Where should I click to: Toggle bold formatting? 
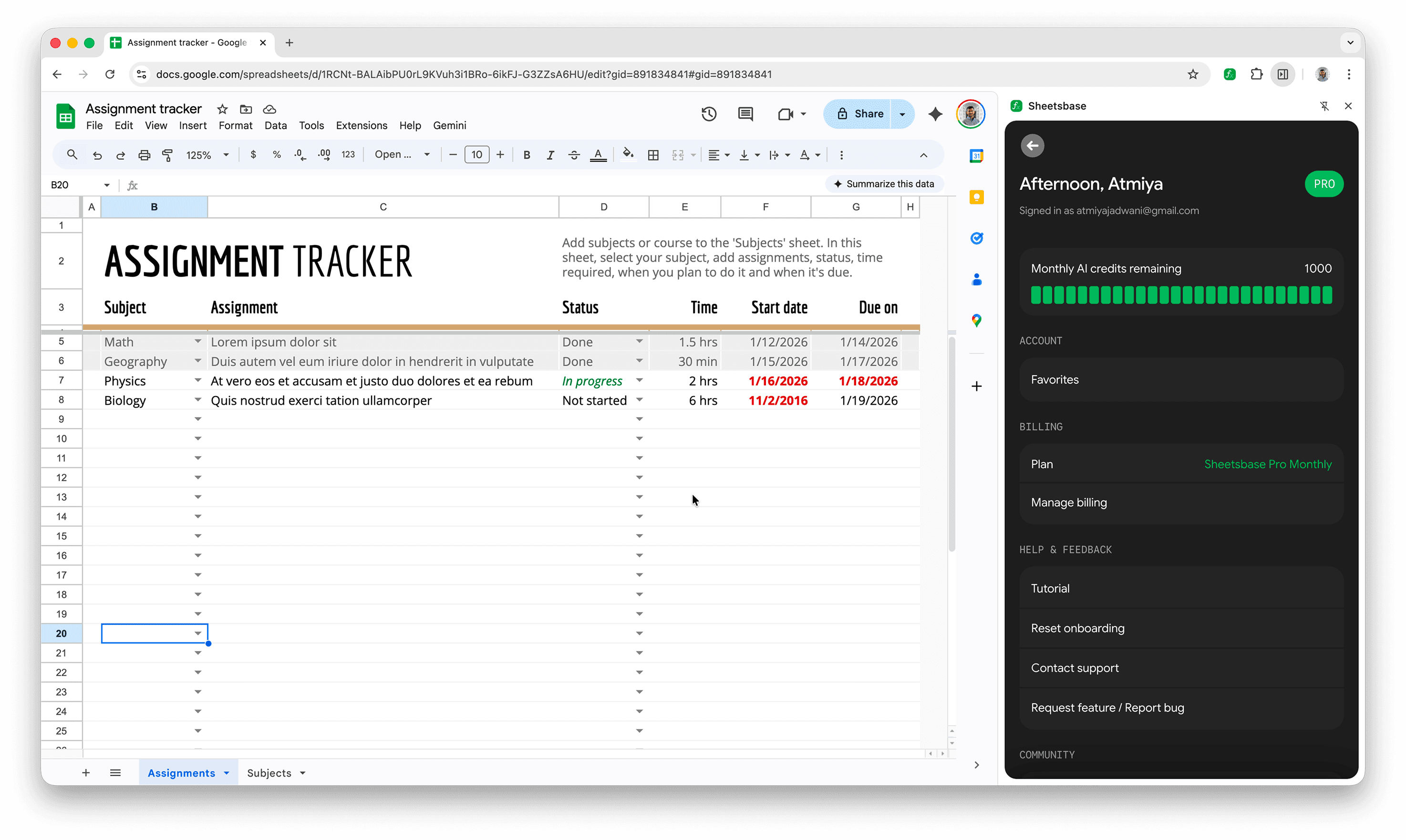click(527, 154)
